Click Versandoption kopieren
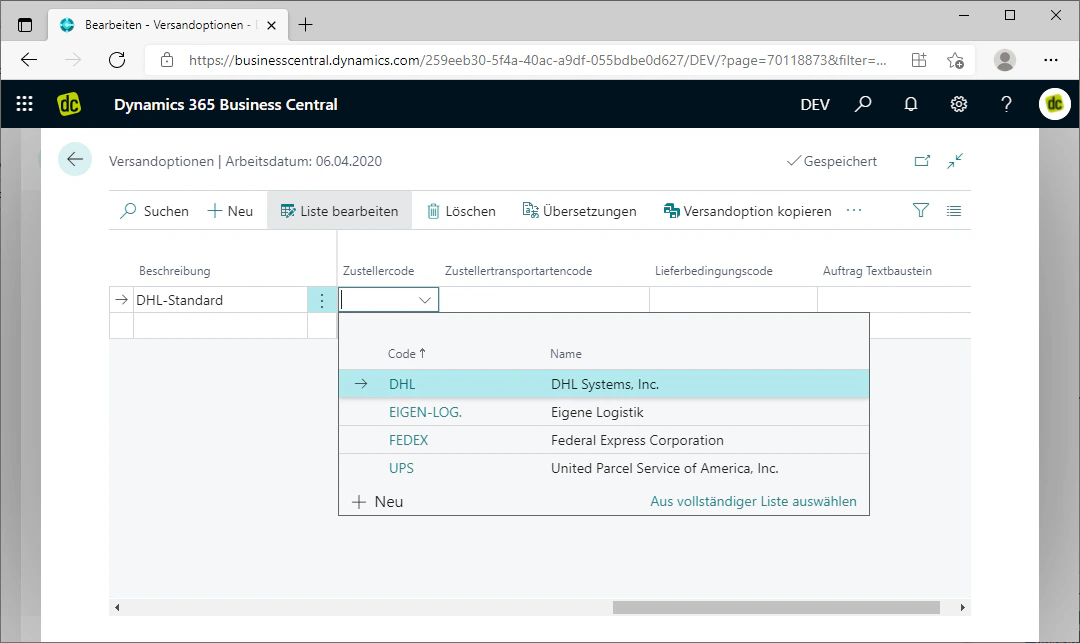This screenshot has width=1080, height=643. point(747,211)
